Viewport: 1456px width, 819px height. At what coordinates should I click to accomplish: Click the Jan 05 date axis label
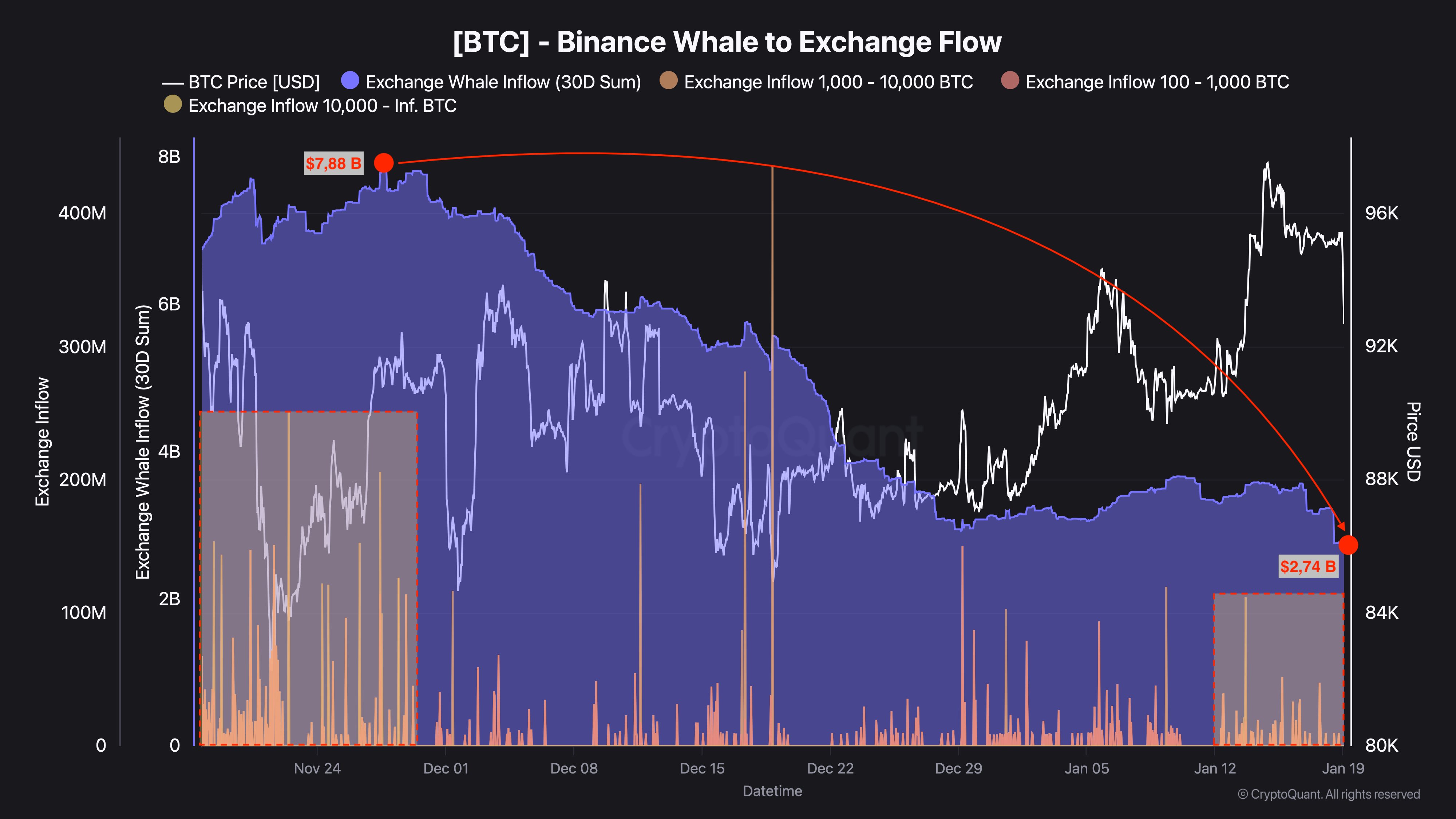pos(1086,768)
